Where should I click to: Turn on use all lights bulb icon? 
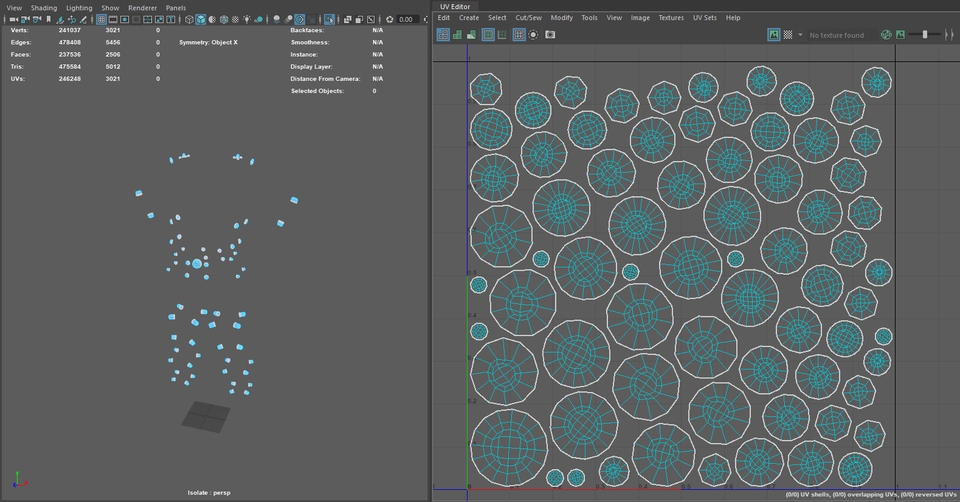[245, 19]
